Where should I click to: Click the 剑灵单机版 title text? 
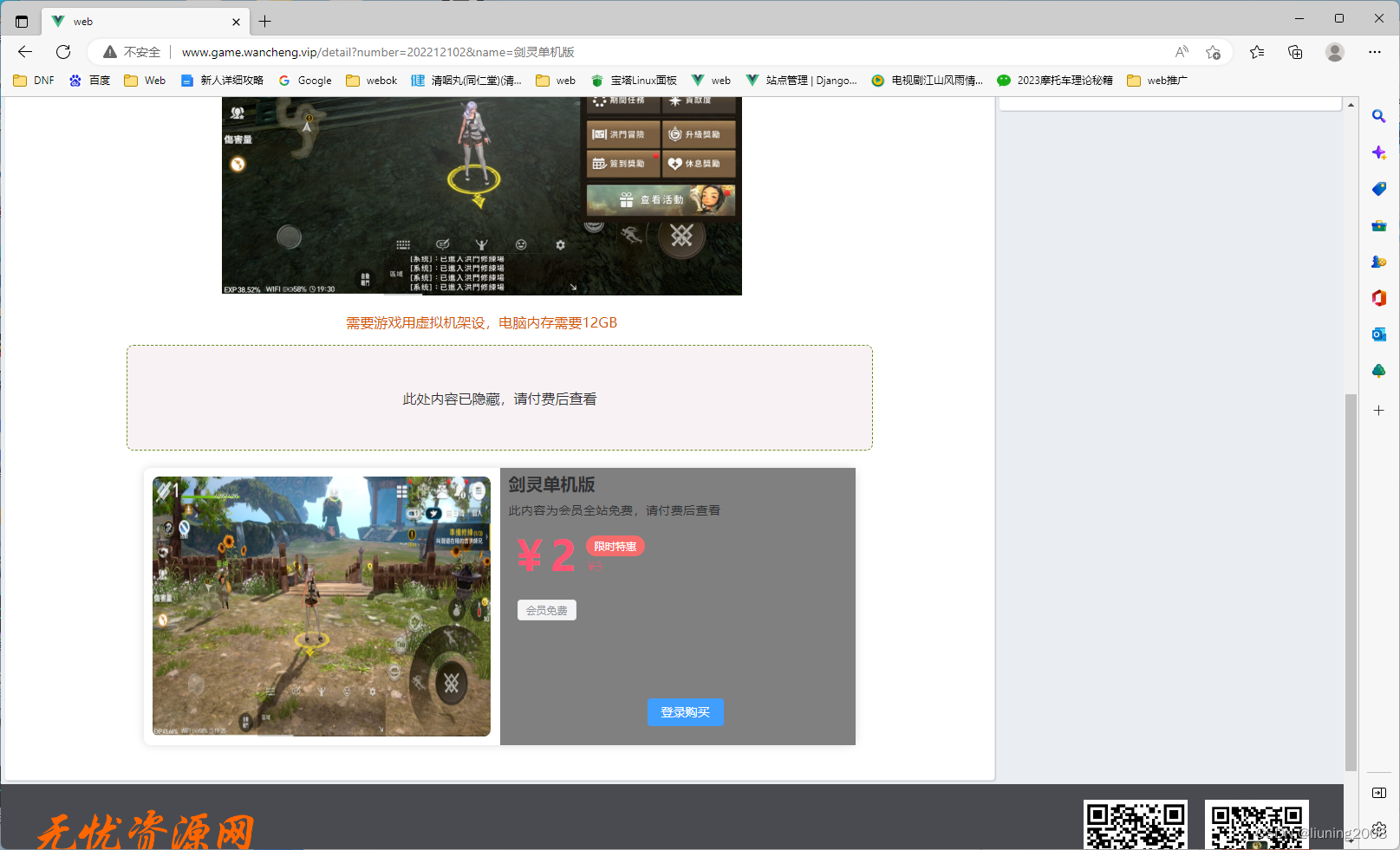tap(551, 484)
